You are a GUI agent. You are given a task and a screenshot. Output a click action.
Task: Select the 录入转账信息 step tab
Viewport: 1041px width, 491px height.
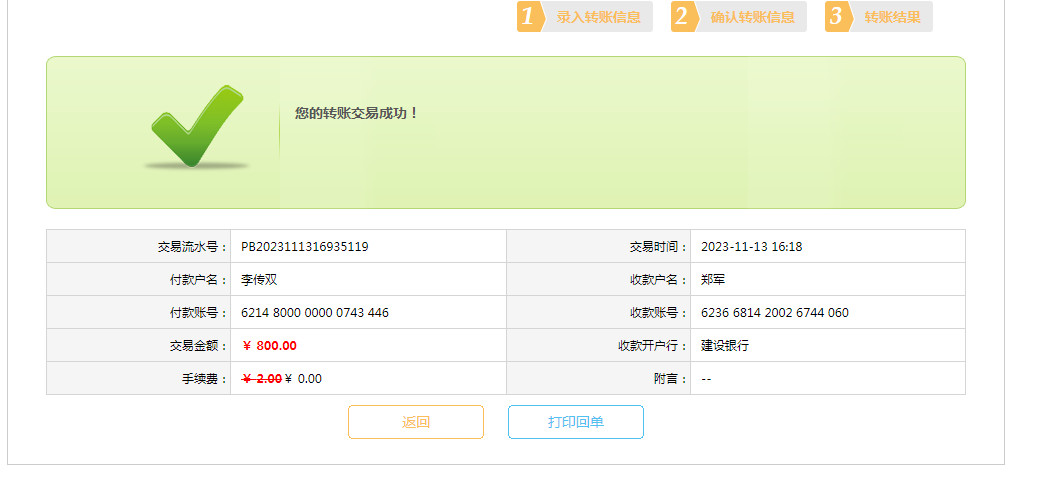click(x=598, y=17)
